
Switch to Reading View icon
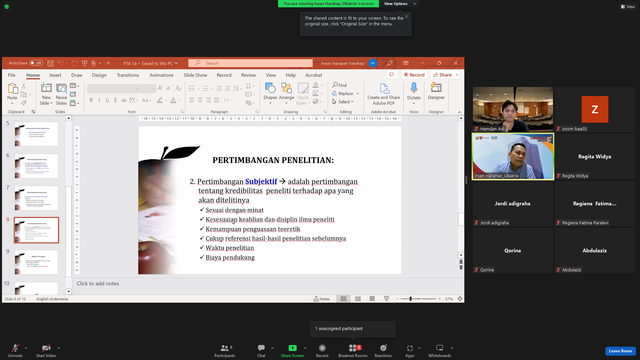pos(372,299)
